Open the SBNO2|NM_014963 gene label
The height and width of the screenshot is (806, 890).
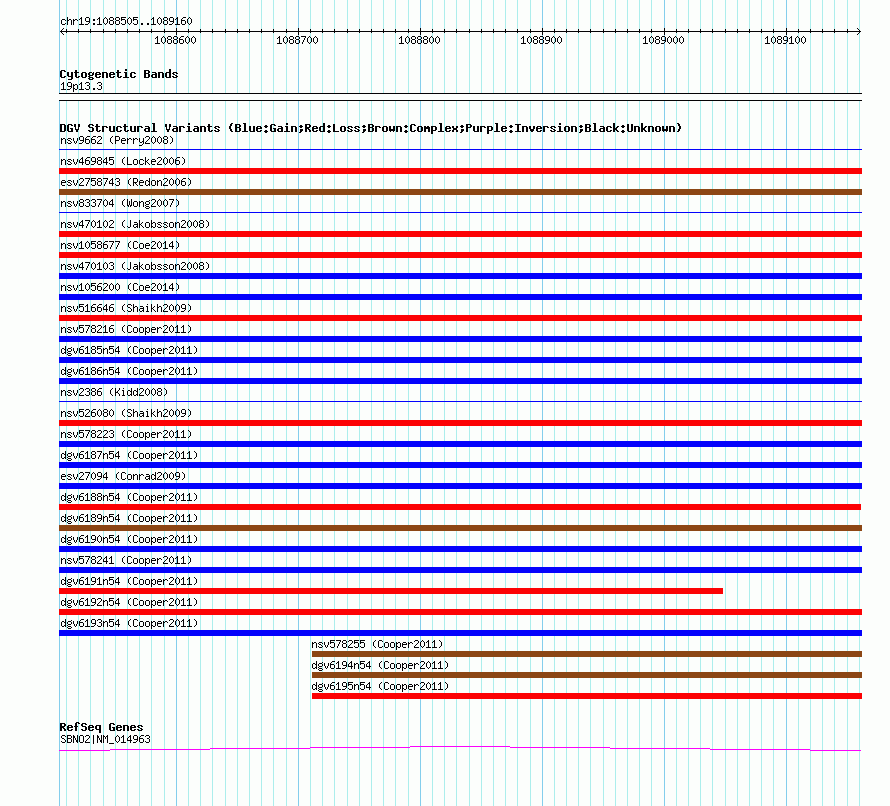(x=106, y=740)
